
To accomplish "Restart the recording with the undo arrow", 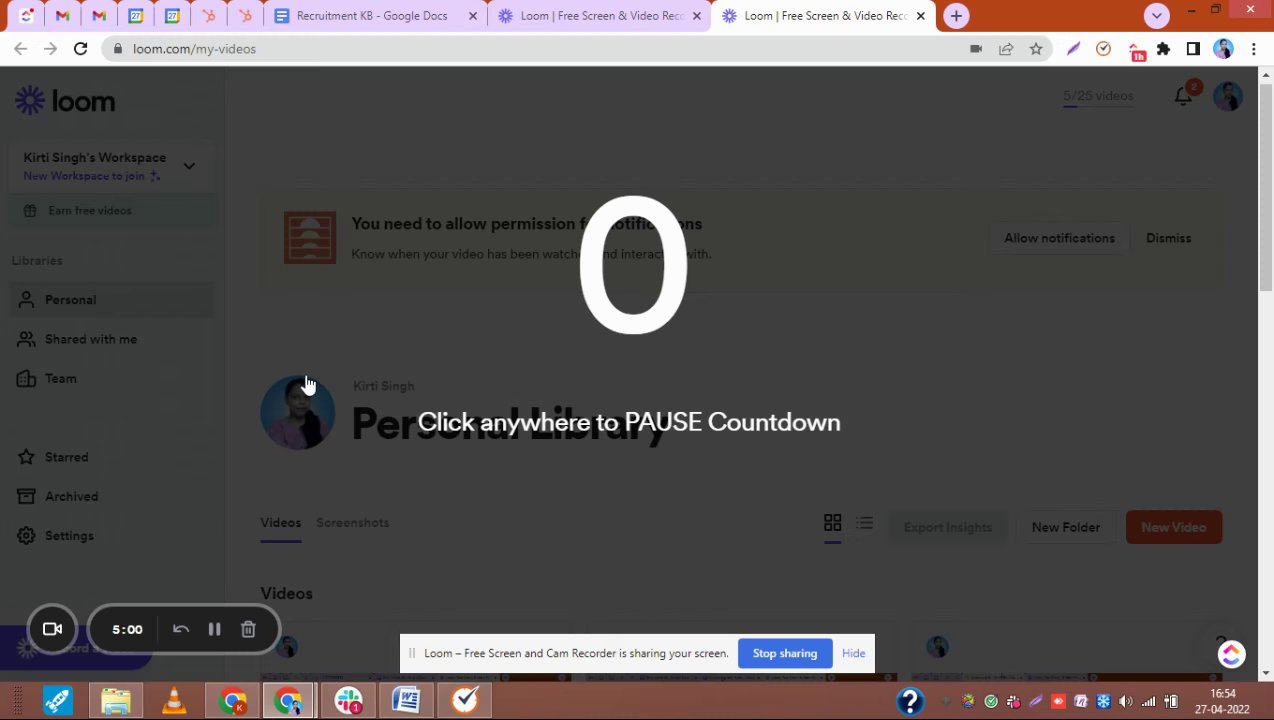I will pyautogui.click(x=181, y=629).
